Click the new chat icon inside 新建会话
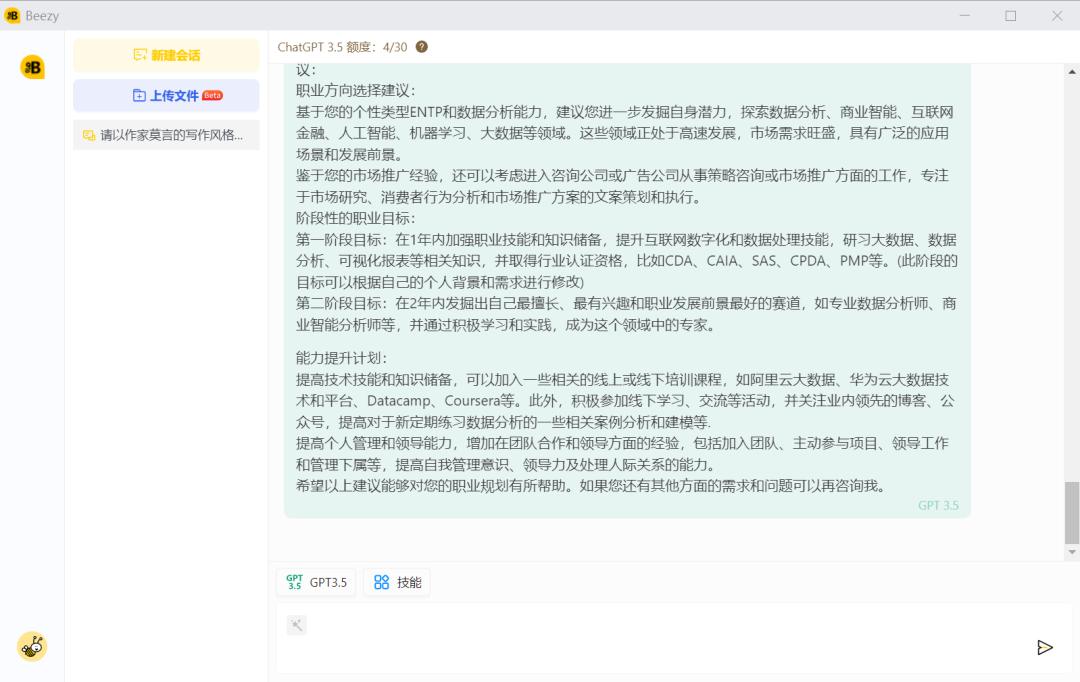This screenshot has height=682, width=1080. tap(139, 55)
